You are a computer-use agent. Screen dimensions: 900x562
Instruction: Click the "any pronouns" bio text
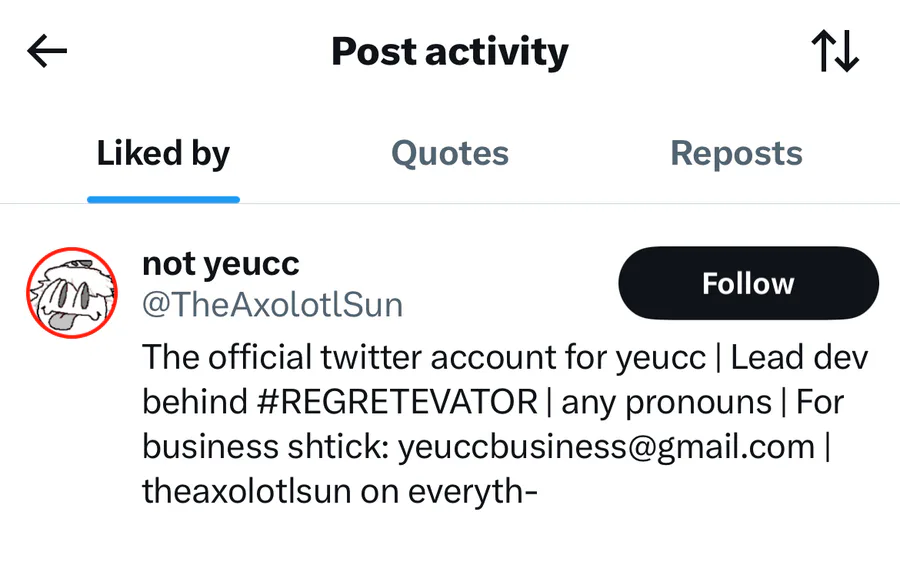coord(666,402)
